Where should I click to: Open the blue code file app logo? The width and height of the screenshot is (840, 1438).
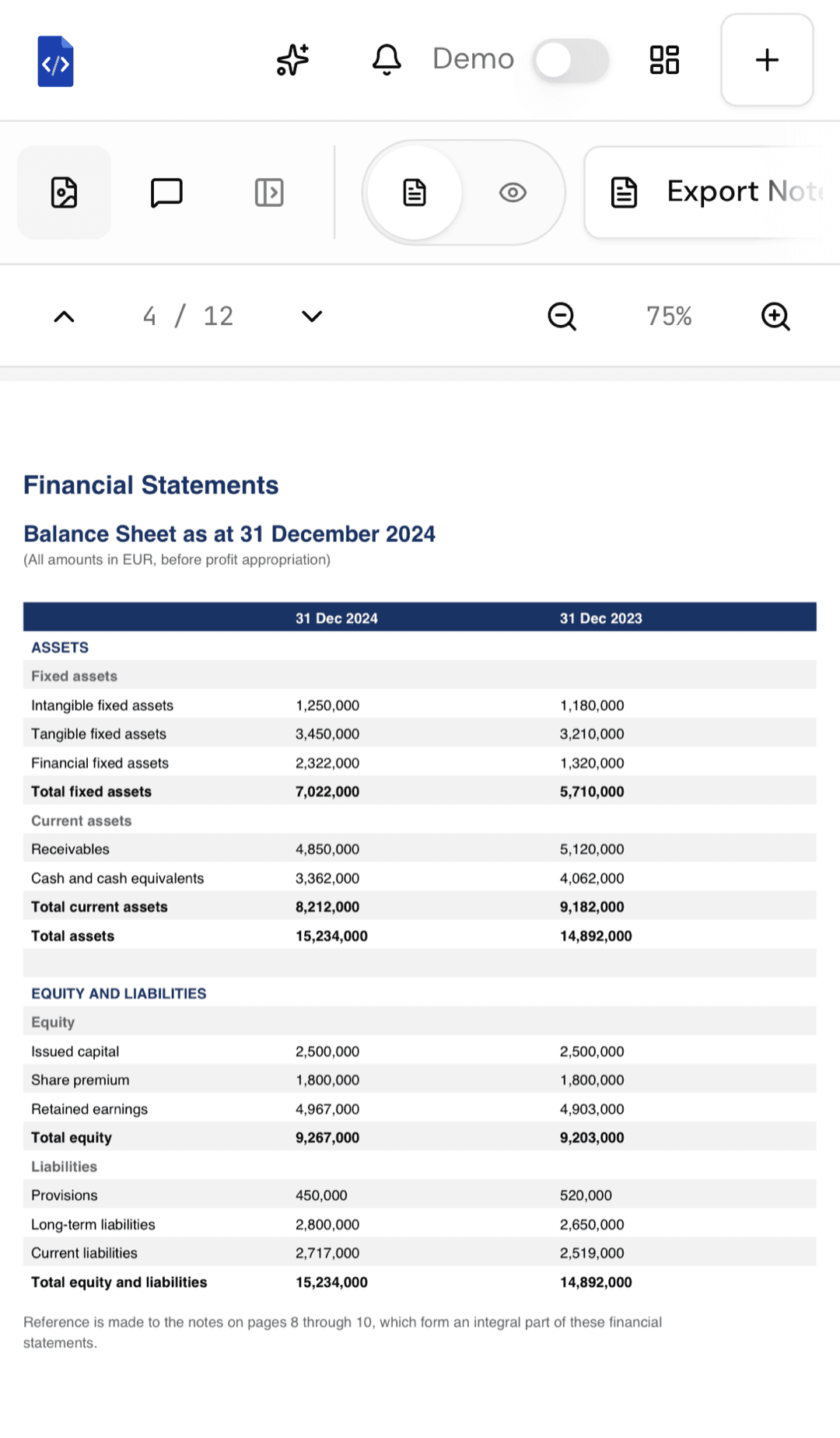click(55, 61)
